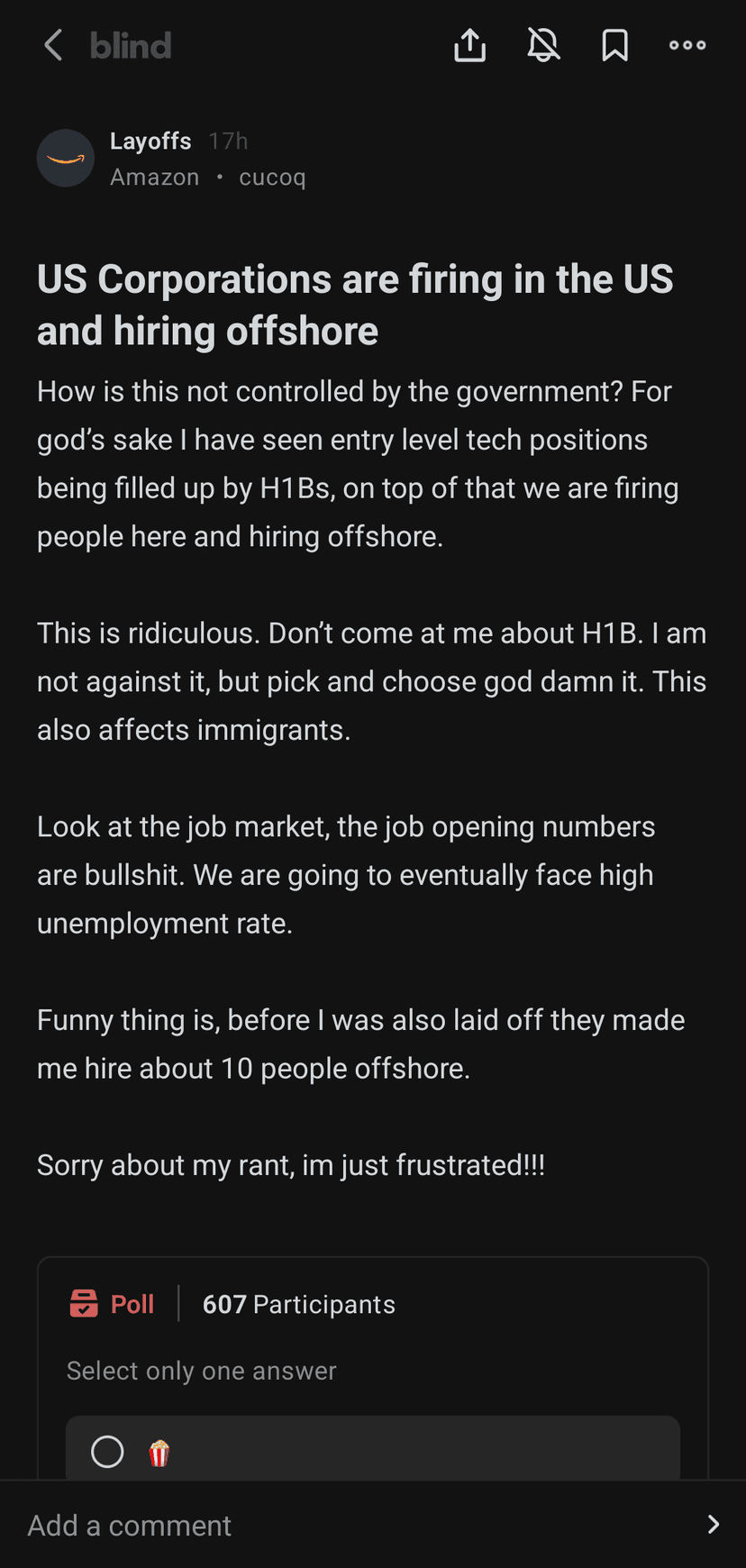
Task: Tap the Poll label
Action: pyautogui.click(x=132, y=1304)
